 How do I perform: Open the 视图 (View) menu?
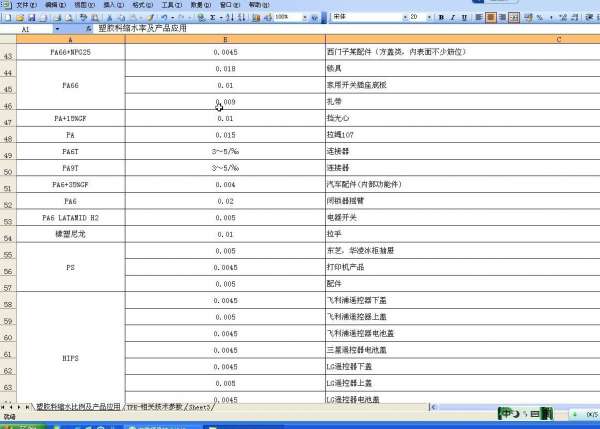[85, 5]
